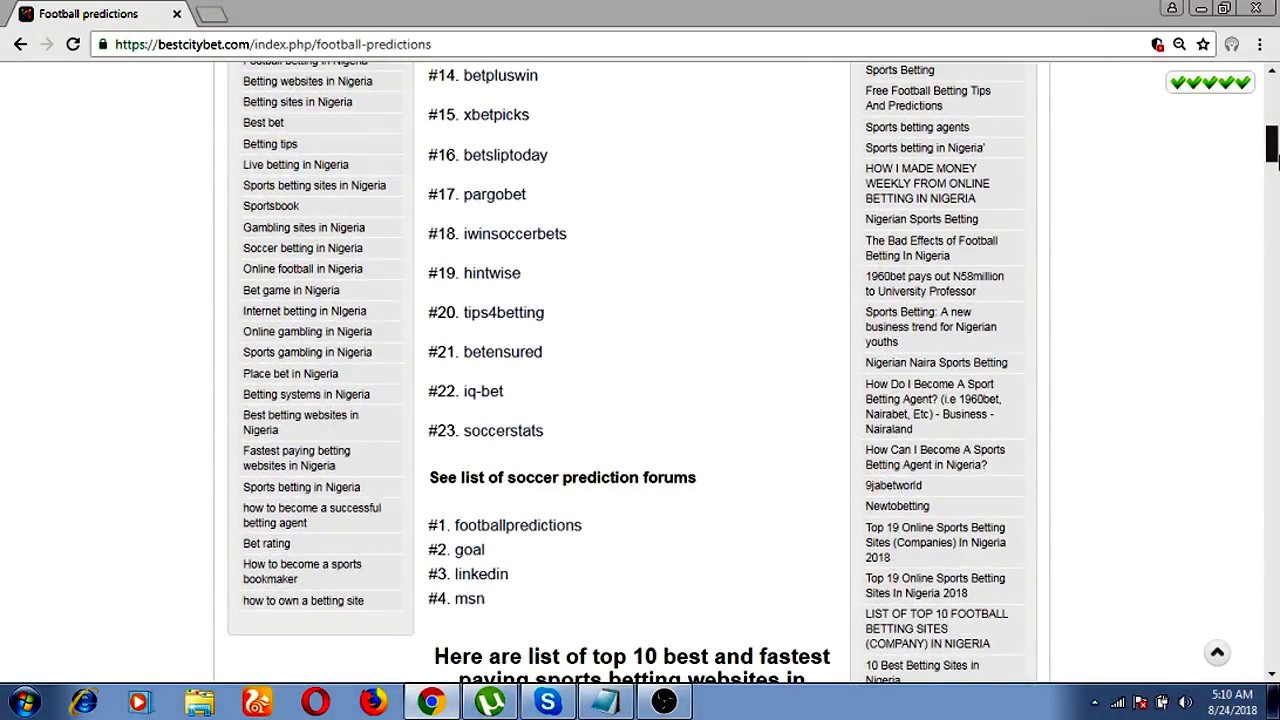Open the media player taskbar icon

(x=139, y=702)
